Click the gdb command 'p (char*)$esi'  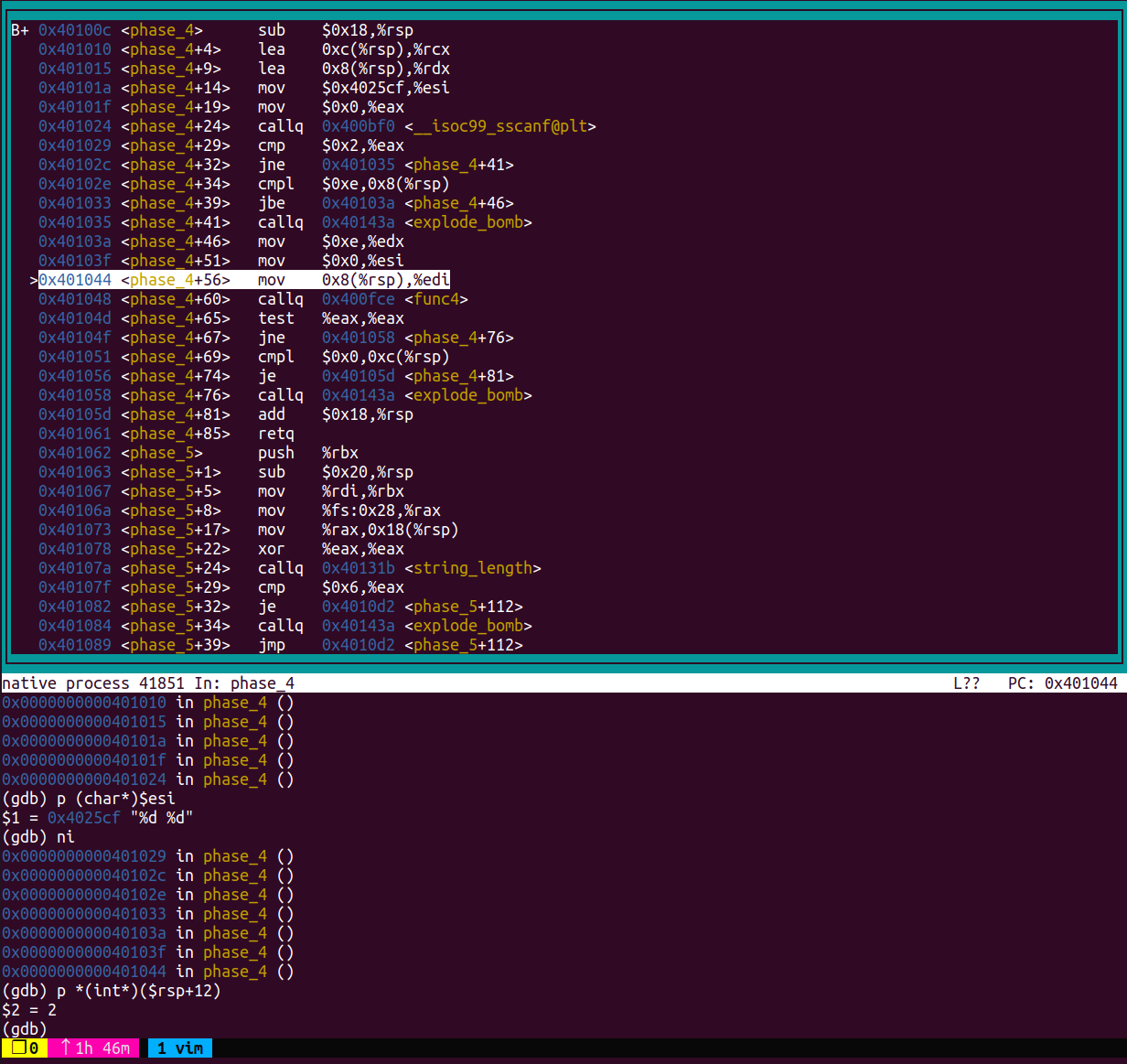point(116,799)
